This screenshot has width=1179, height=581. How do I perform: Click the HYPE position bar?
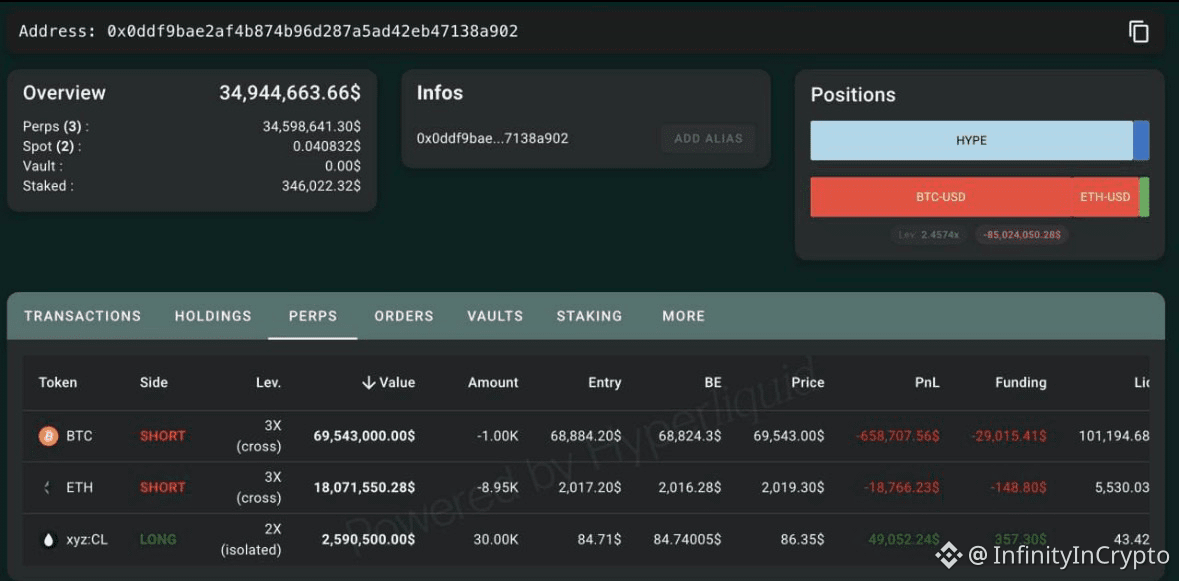tap(971, 141)
